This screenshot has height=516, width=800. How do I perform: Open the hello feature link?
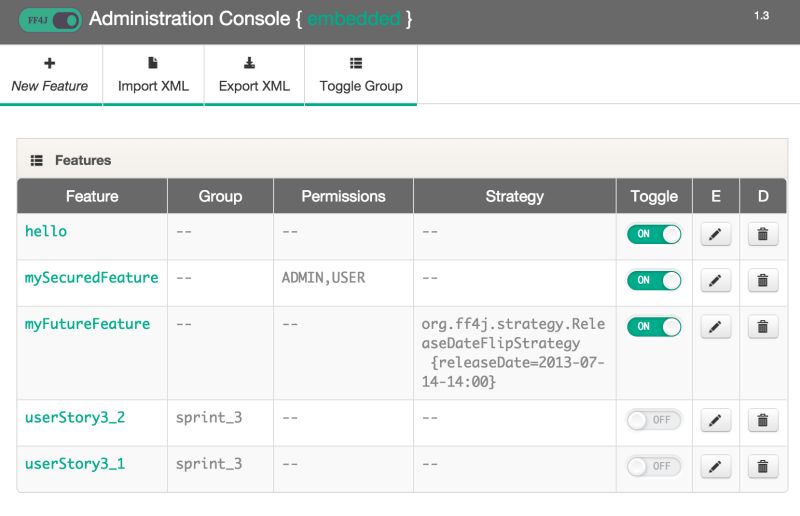[x=46, y=231]
